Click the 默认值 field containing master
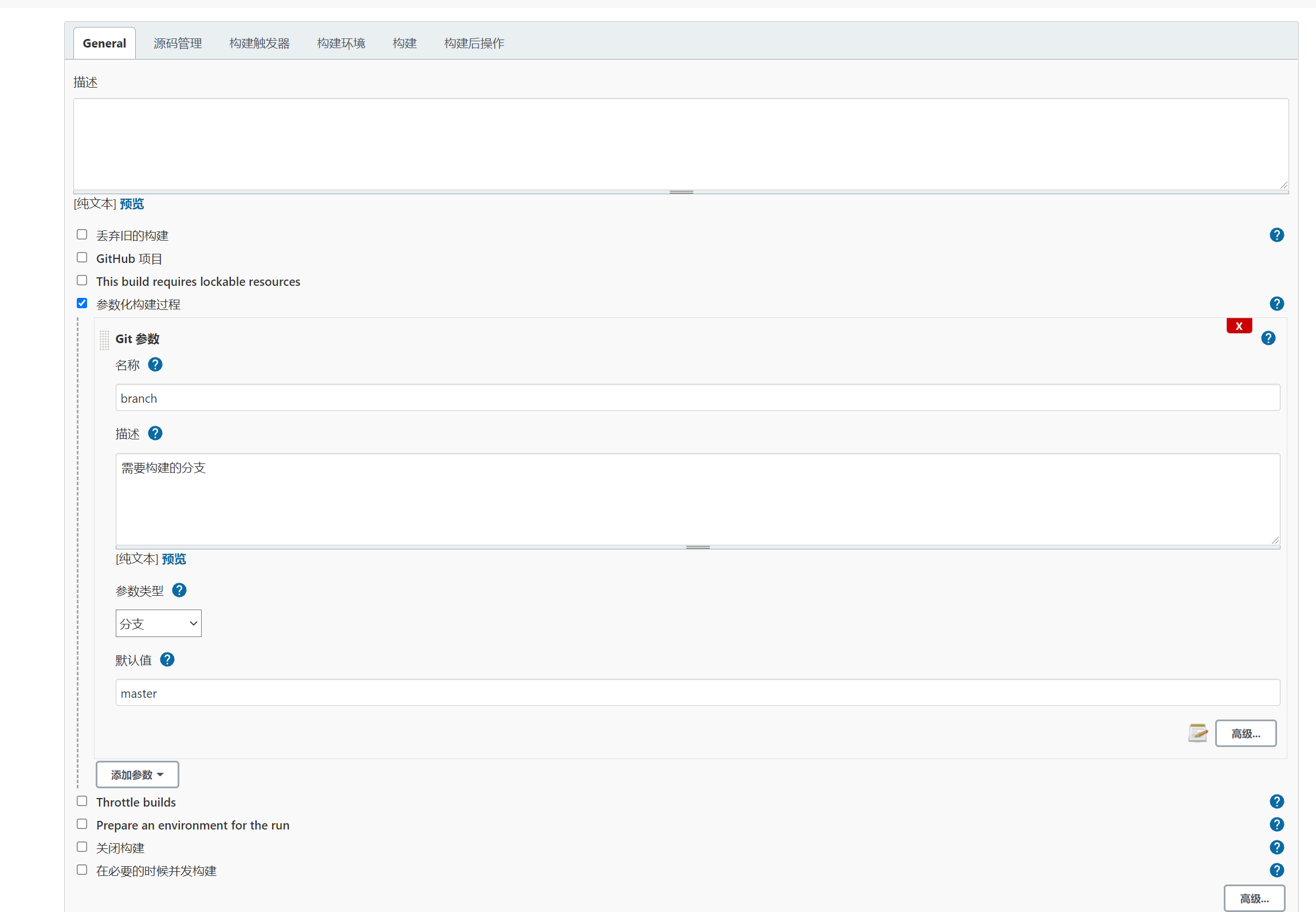This screenshot has width=1316, height=912. (x=698, y=693)
